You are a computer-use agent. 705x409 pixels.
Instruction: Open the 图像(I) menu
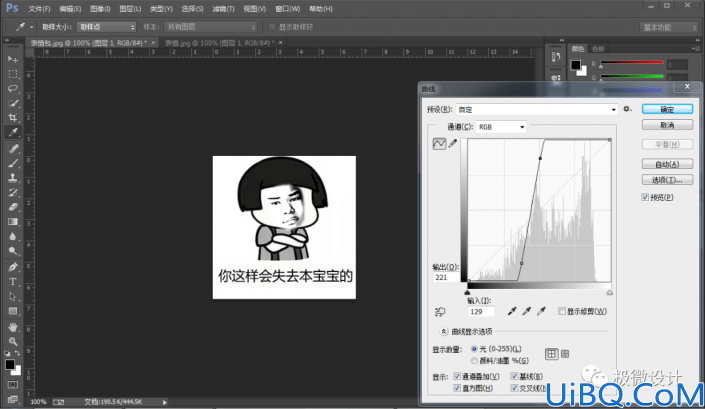[x=100, y=9]
